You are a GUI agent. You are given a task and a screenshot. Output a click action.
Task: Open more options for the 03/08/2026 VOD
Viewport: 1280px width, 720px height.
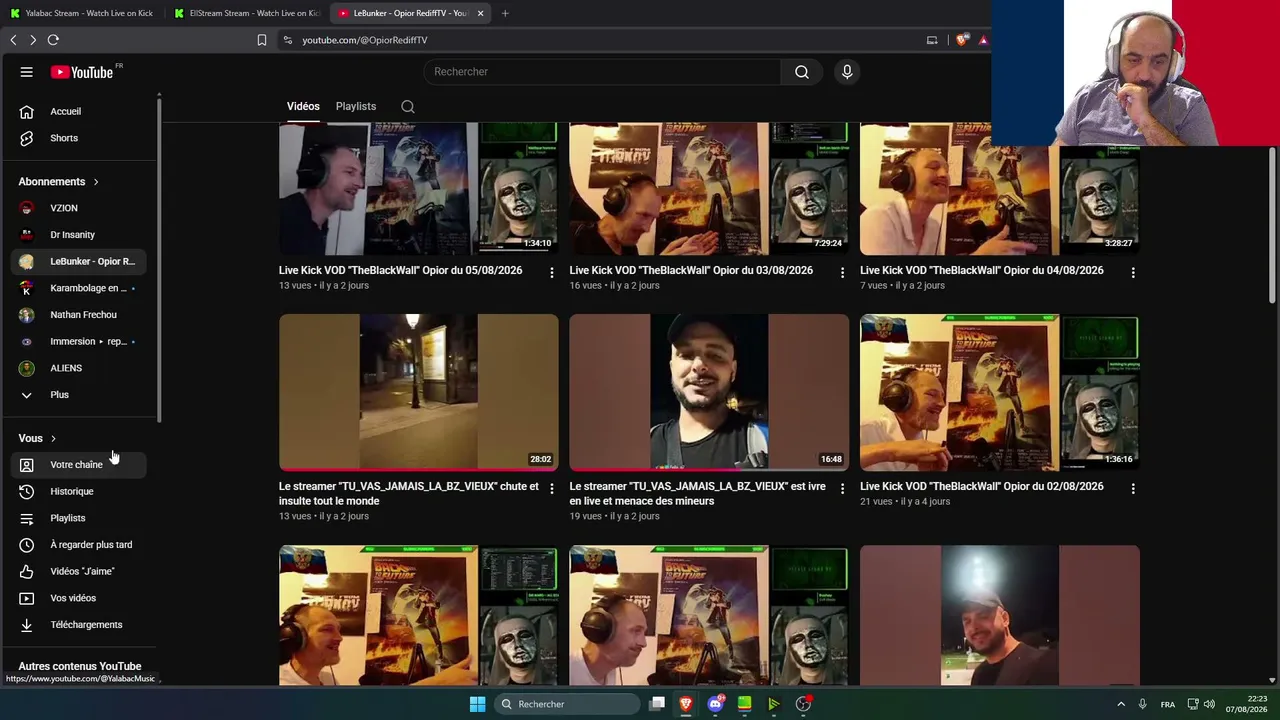842,272
